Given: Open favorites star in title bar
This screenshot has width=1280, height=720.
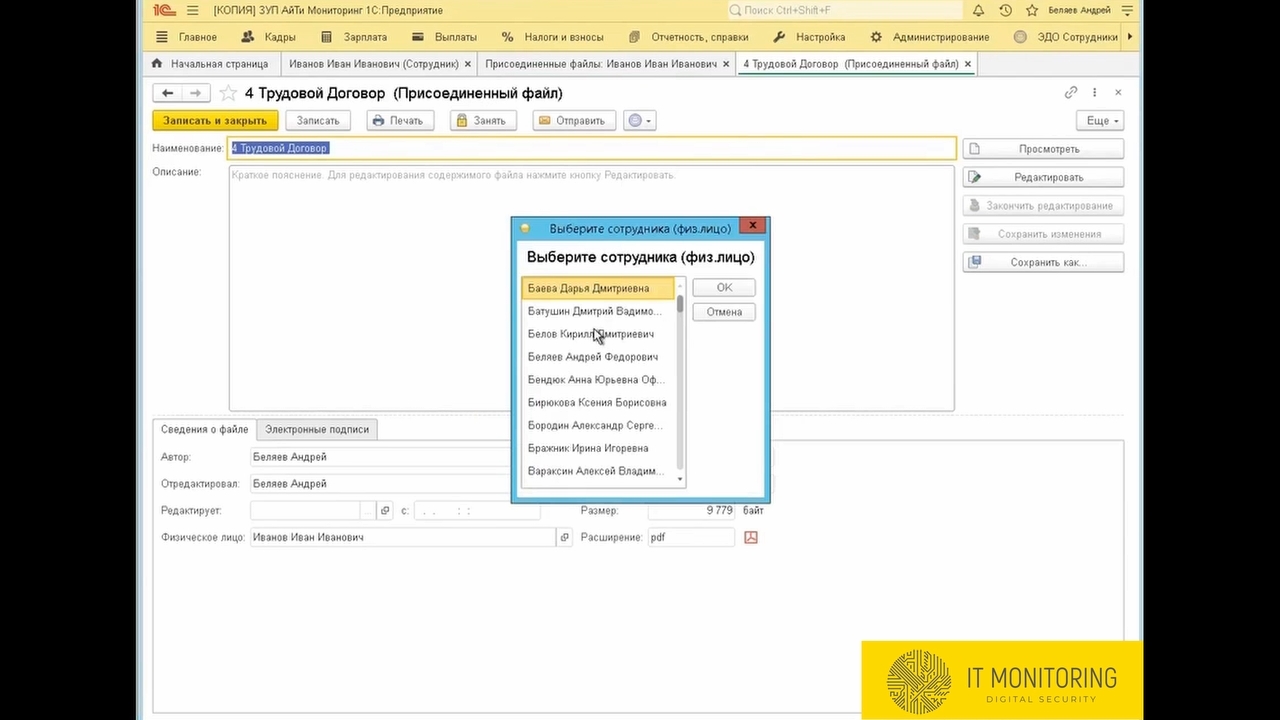Looking at the screenshot, I should pyautogui.click(x=1031, y=10).
